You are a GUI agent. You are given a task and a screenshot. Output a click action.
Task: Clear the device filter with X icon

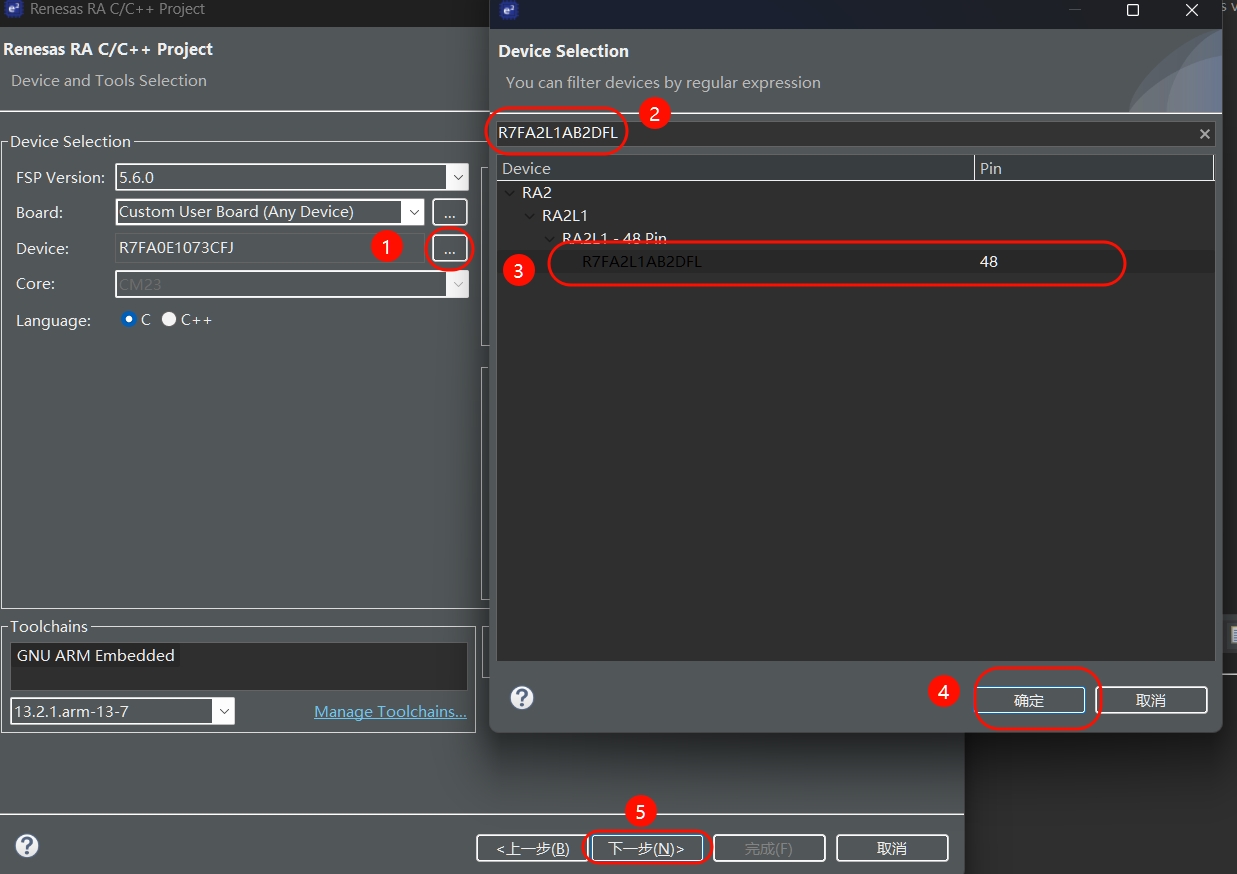point(1205,134)
